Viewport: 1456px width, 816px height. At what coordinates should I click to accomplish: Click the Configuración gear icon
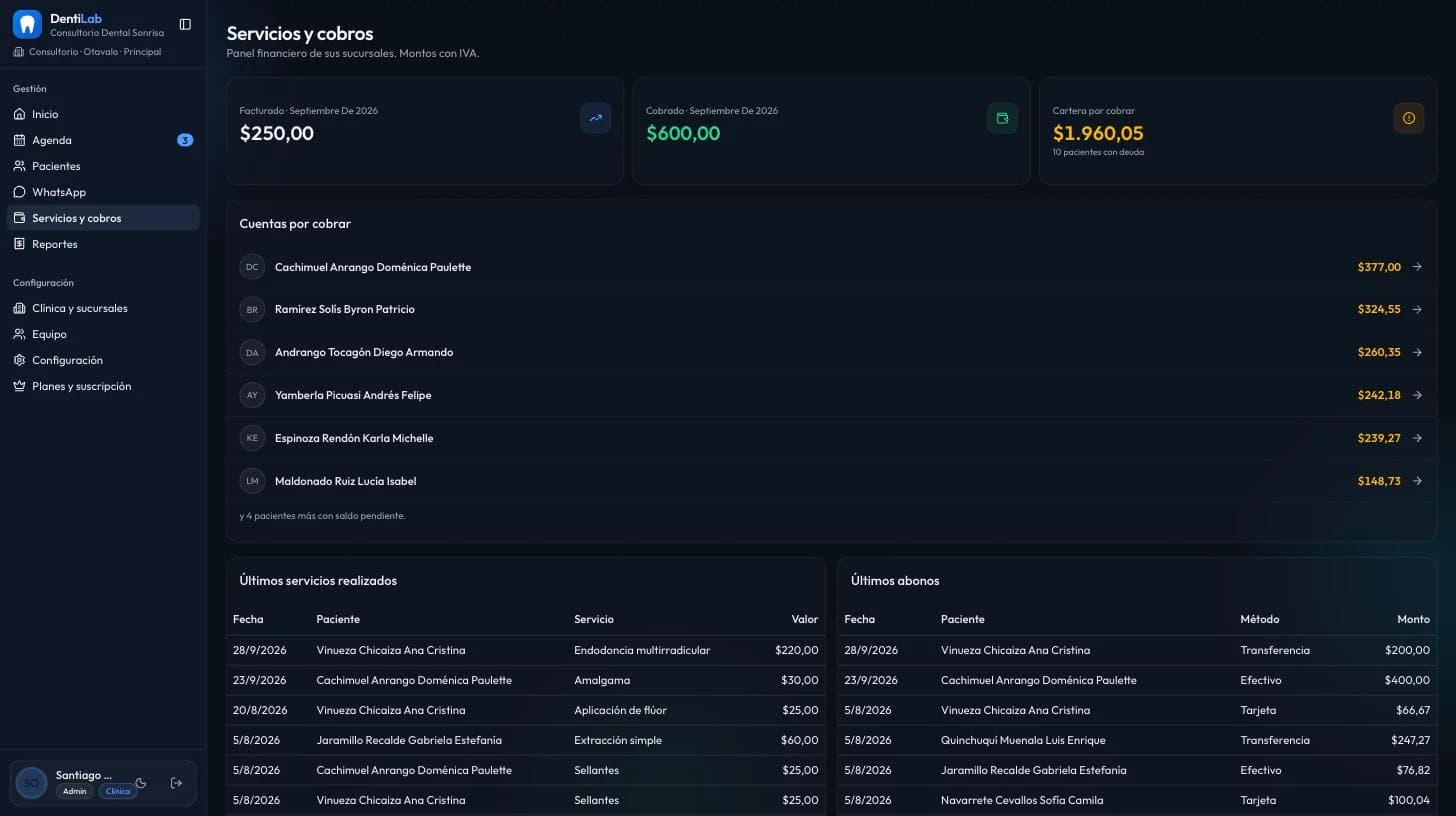(x=19, y=360)
